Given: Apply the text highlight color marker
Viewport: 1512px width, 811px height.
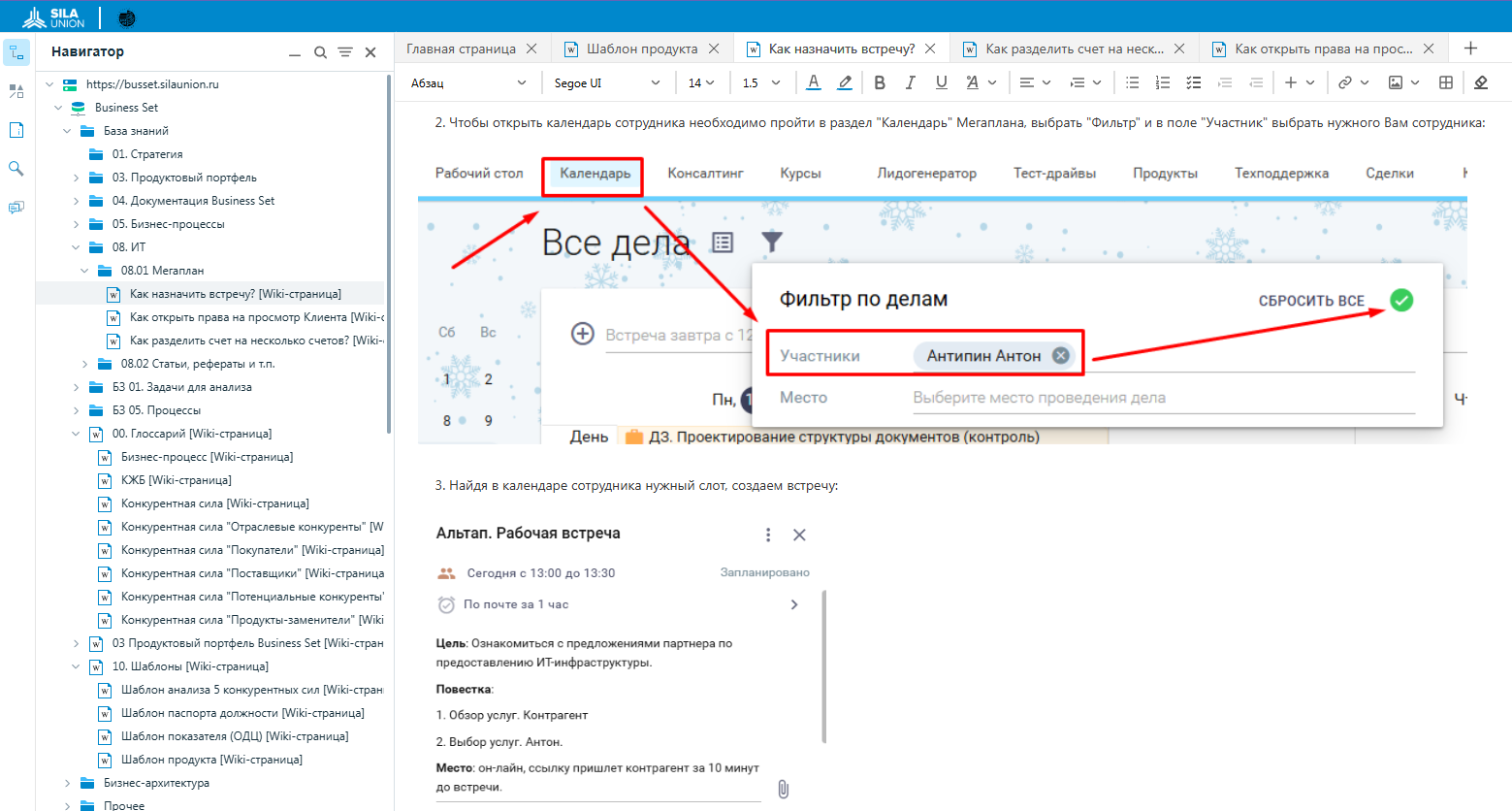Looking at the screenshot, I should (x=845, y=83).
